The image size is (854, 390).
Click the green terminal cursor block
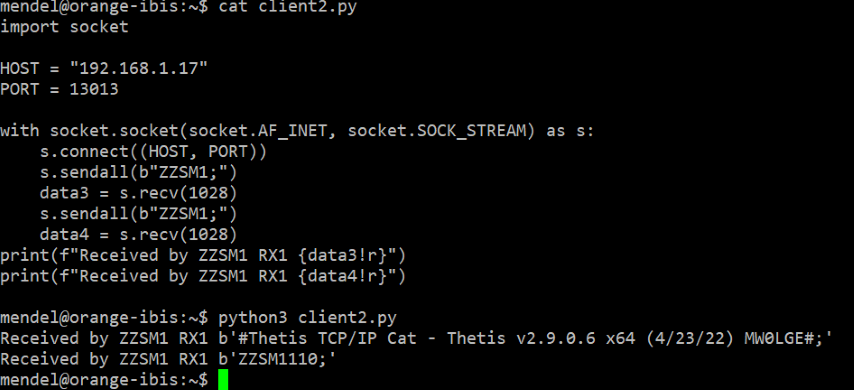(x=223, y=380)
